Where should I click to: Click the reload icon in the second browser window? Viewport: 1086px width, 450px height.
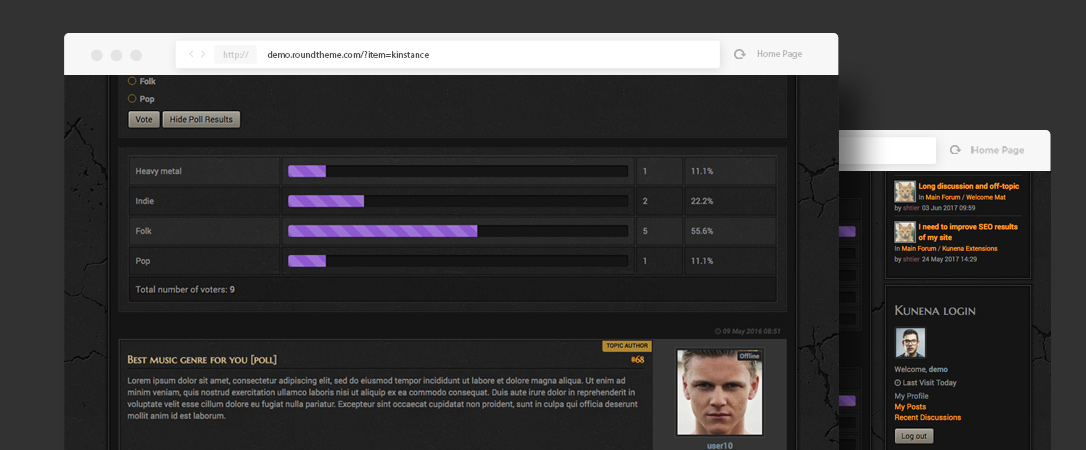click(x=955, y=150)
